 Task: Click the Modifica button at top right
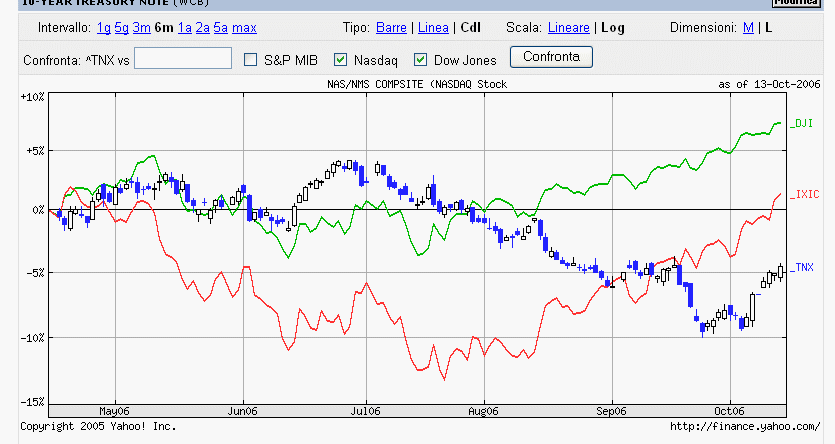pyautogui.click(x=796, y=3)
